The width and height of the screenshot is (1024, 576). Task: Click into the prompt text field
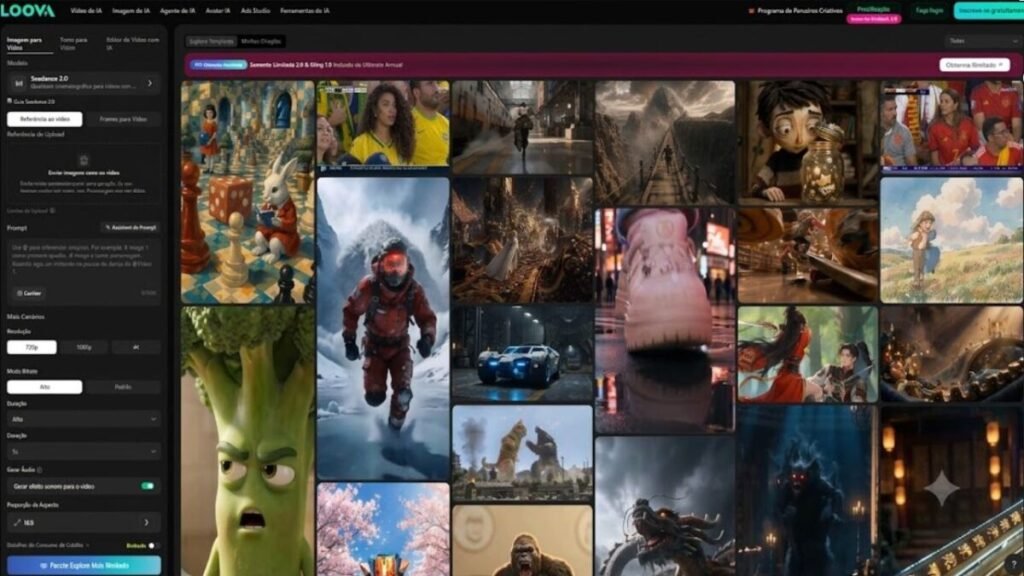[x=84, y=263]
